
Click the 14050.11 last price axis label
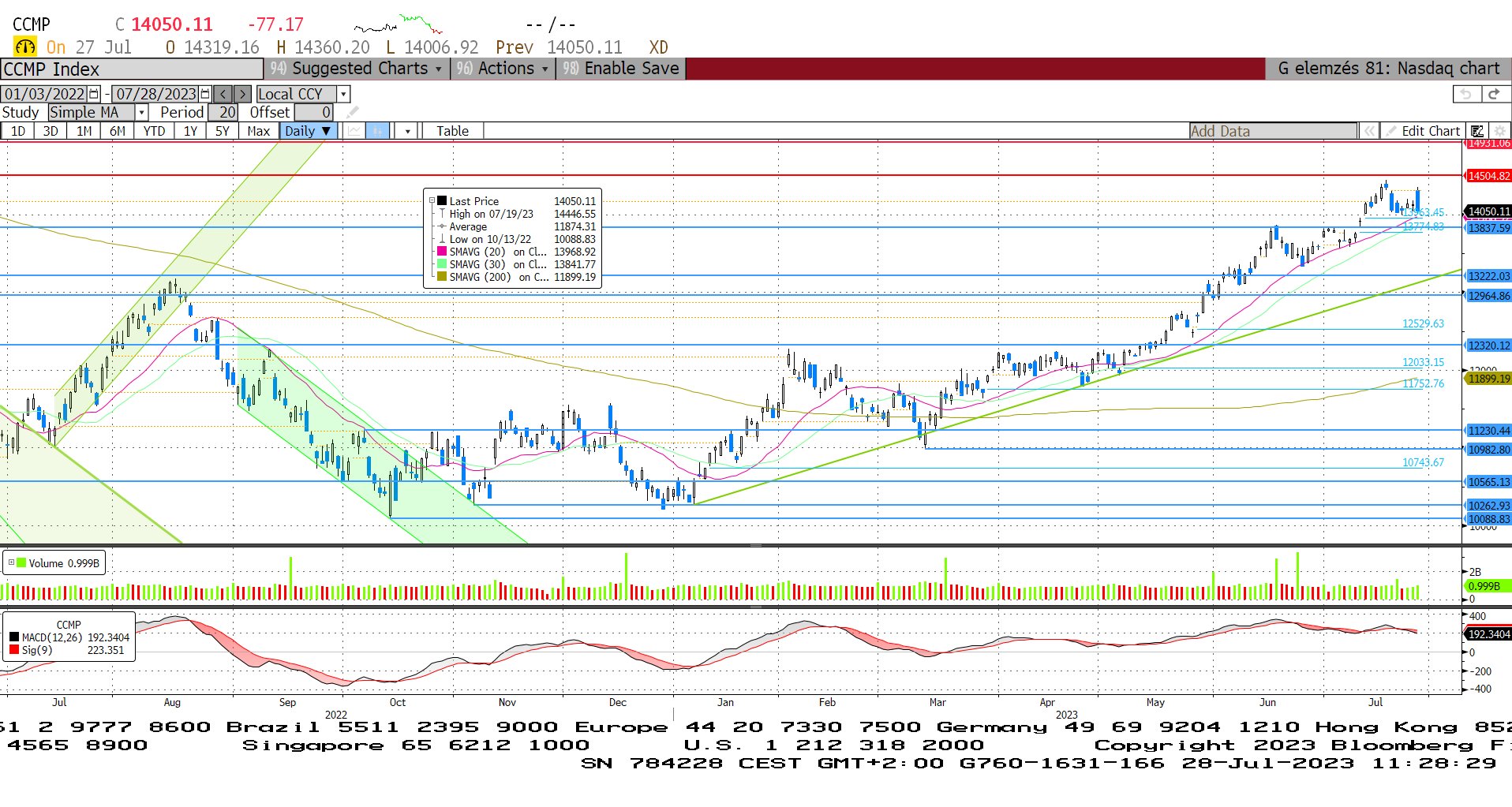tap(1488, 211)
